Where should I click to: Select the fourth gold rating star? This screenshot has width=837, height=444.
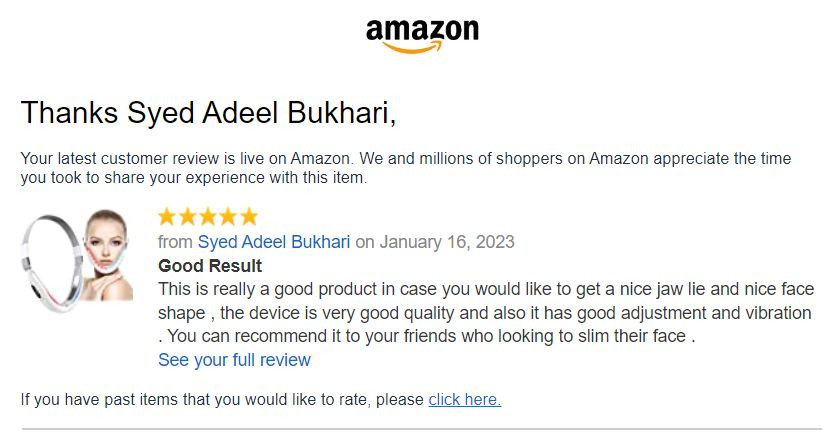(228, 217)
